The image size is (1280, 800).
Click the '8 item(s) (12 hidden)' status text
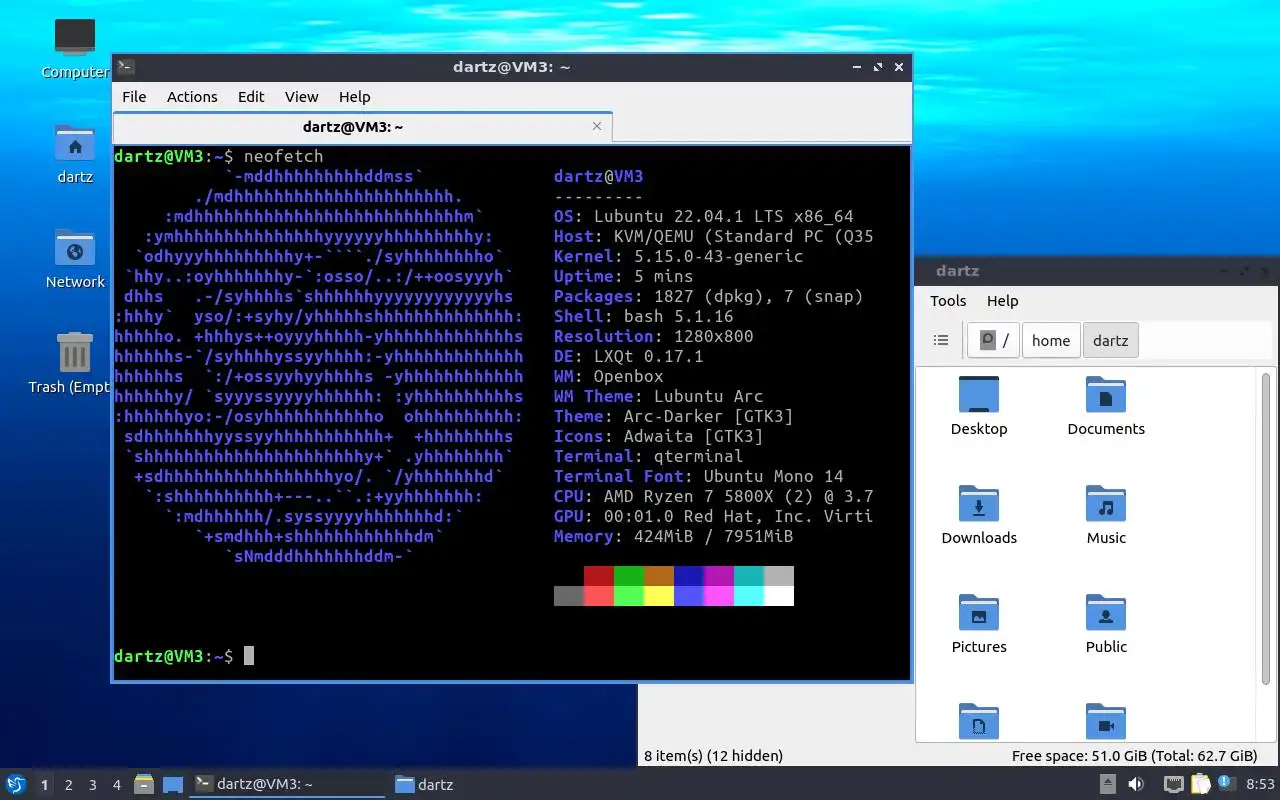713,756
